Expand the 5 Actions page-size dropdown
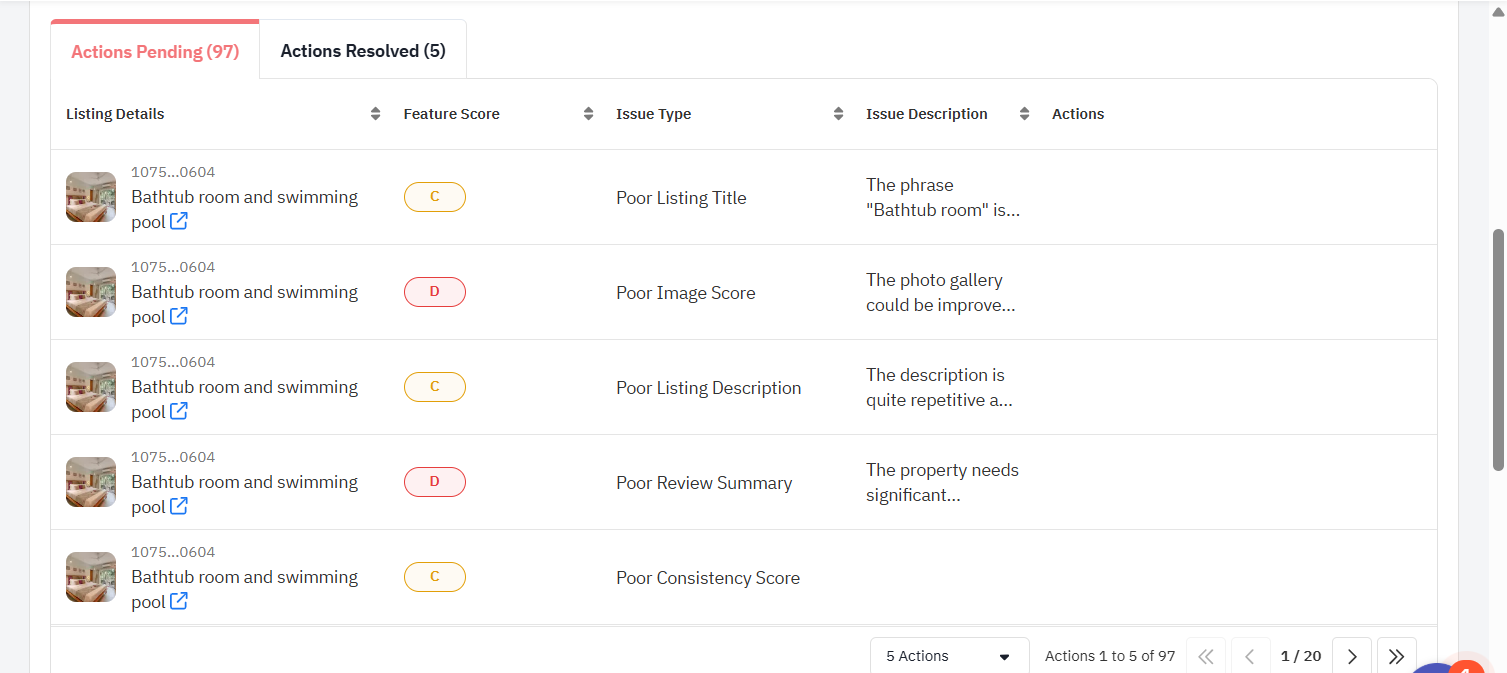Screen dimensions: 1507x673 949,656
